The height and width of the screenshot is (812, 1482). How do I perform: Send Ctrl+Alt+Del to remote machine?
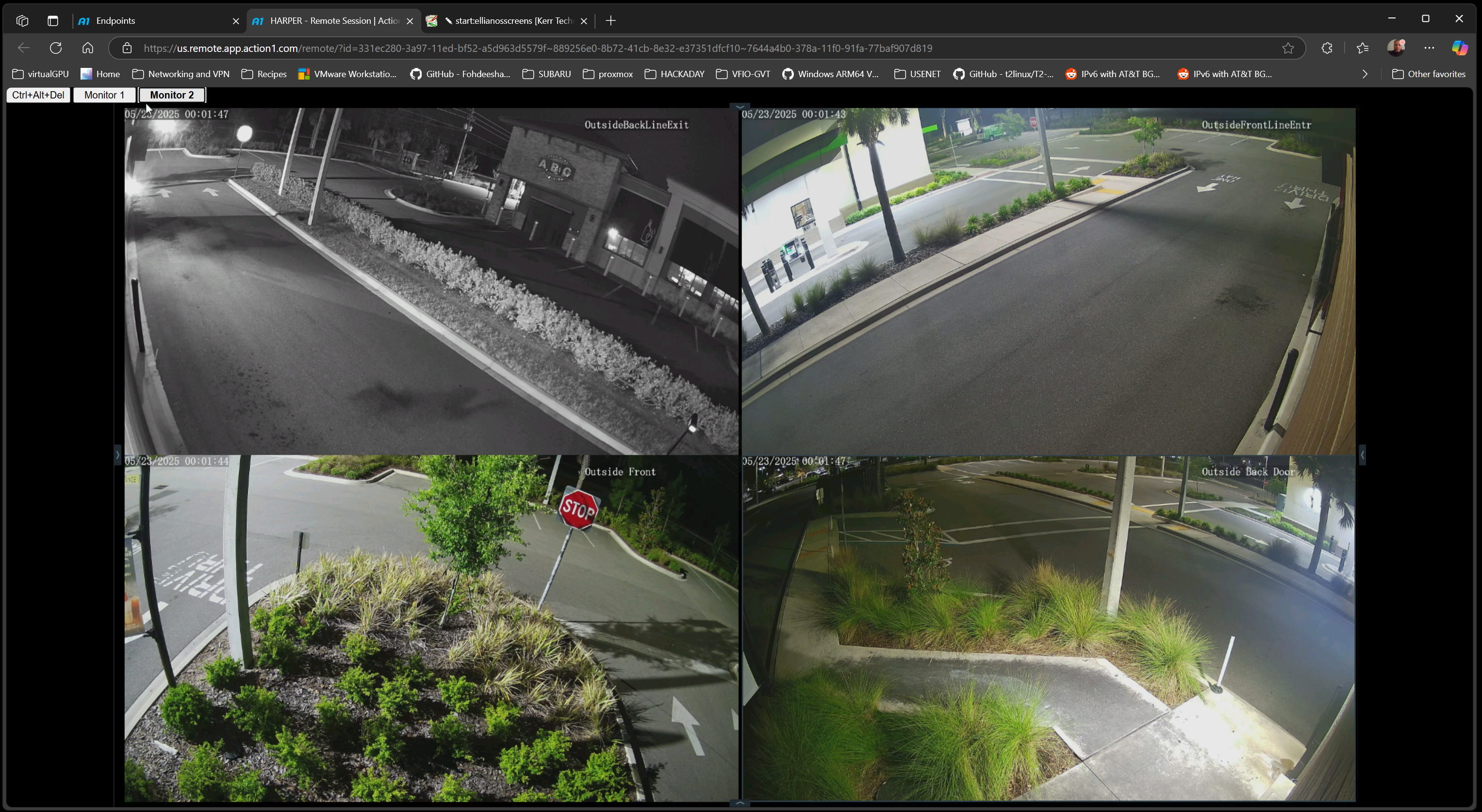(38, 95)
